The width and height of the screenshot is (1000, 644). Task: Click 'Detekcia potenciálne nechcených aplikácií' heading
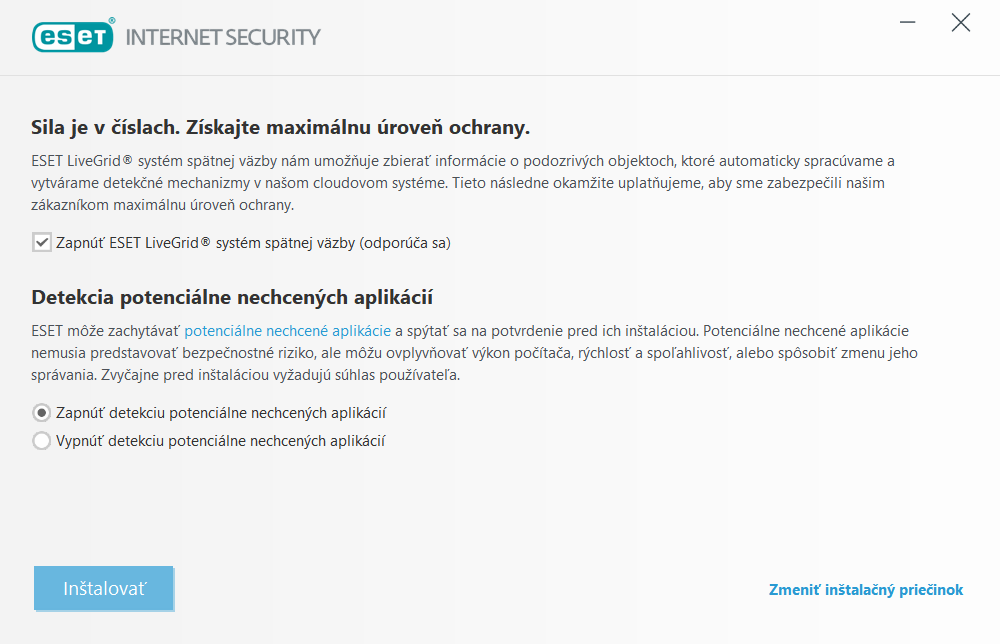(x=238, y=297)
